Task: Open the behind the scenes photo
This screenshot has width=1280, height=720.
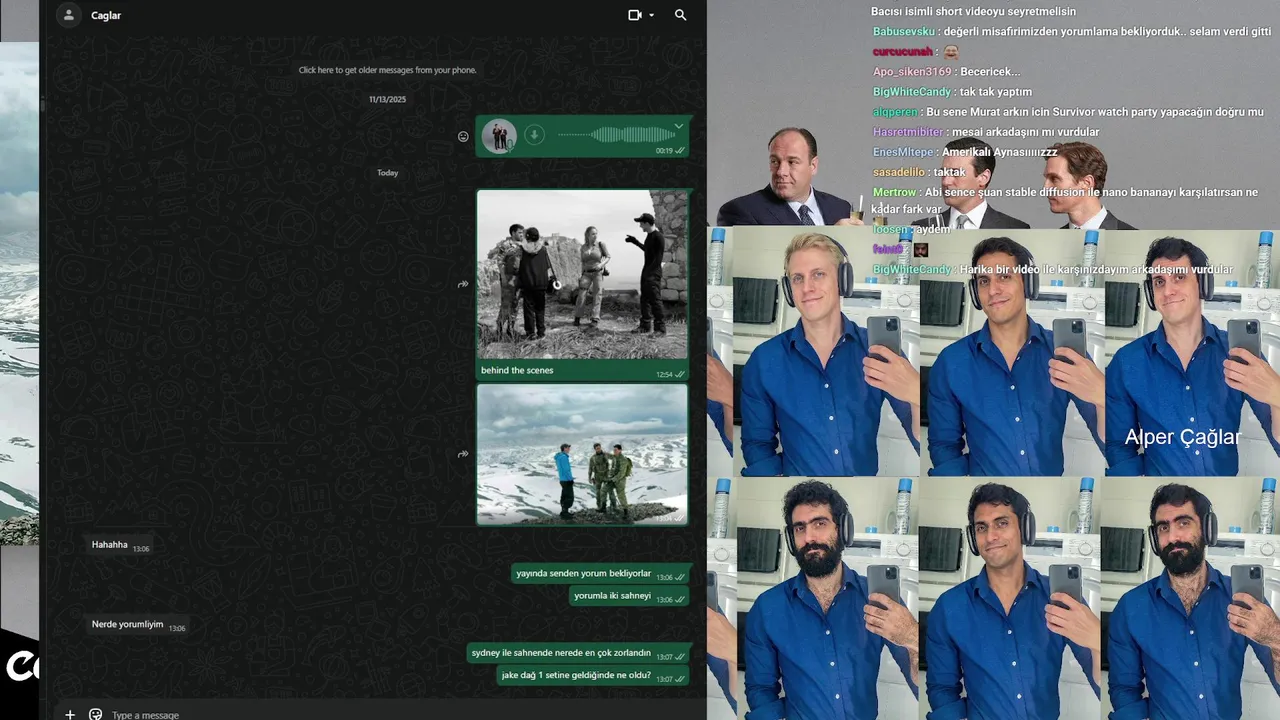Action: 582,274
